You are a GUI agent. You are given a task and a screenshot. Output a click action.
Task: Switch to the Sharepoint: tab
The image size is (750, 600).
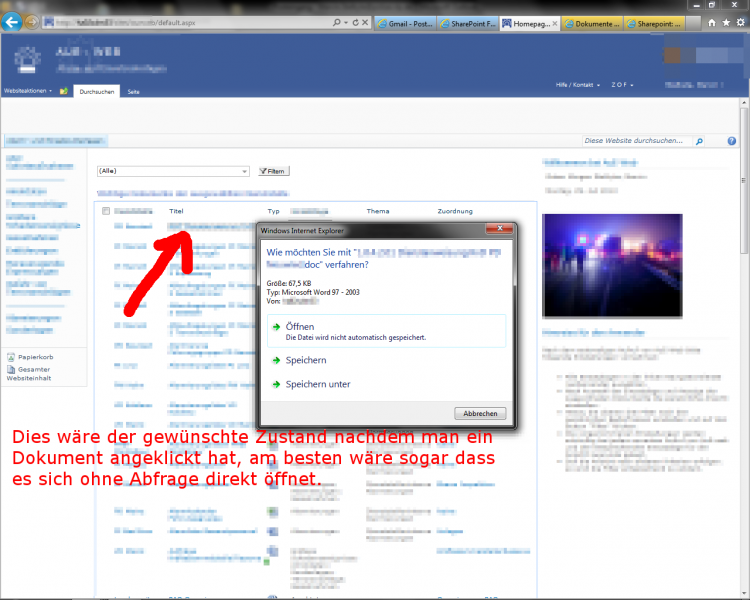(x=654, y=23)
